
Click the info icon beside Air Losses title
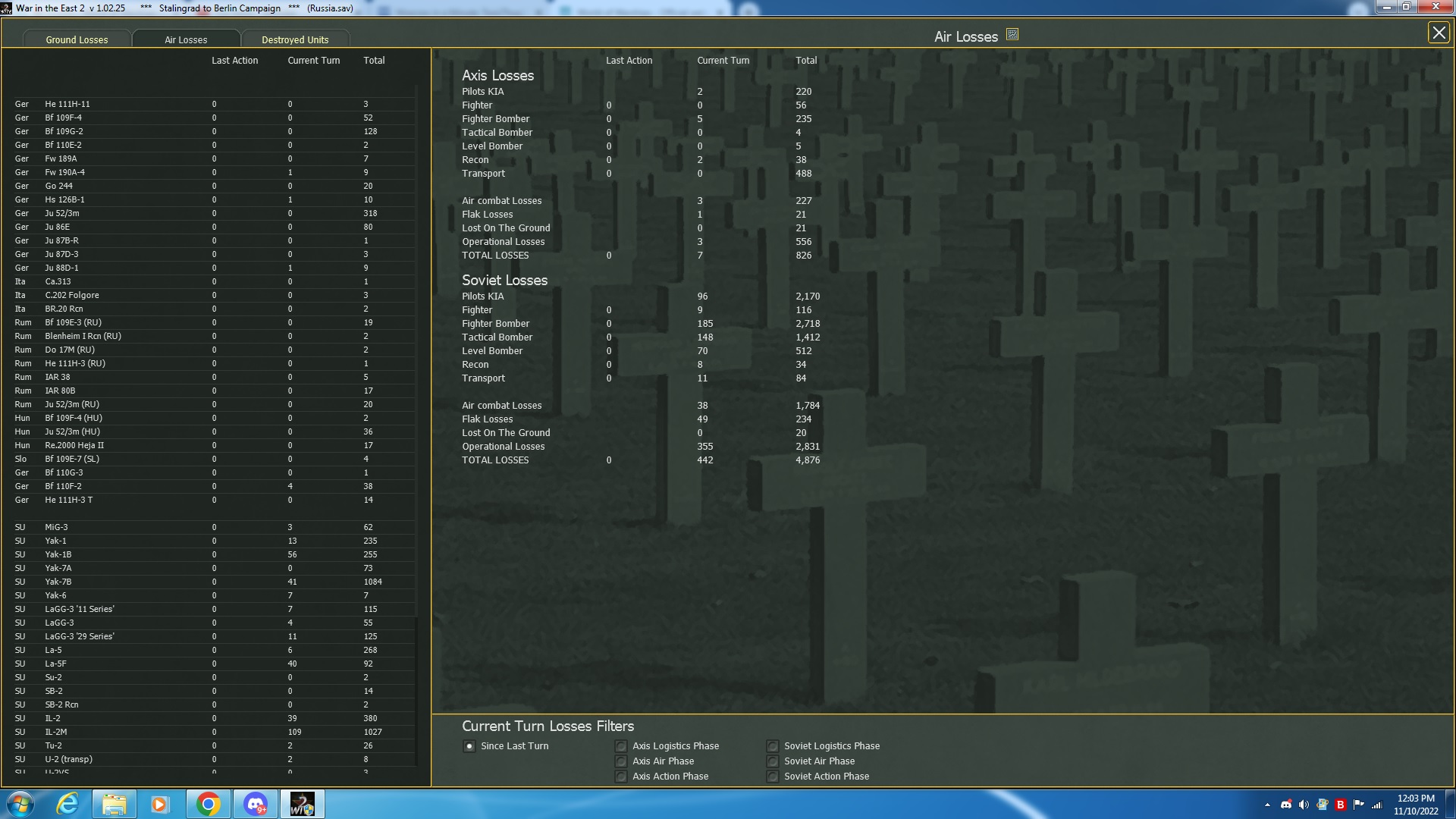point(1012,35)
